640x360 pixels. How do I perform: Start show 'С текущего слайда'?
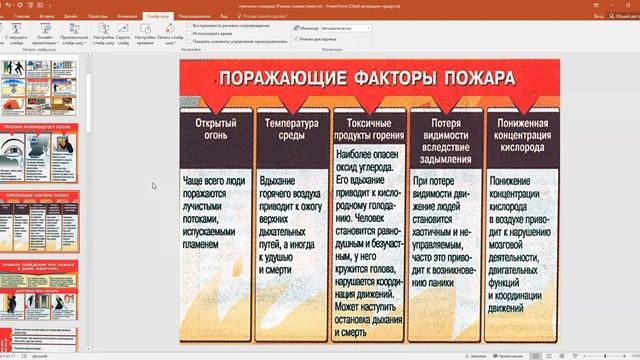[16, 34]
